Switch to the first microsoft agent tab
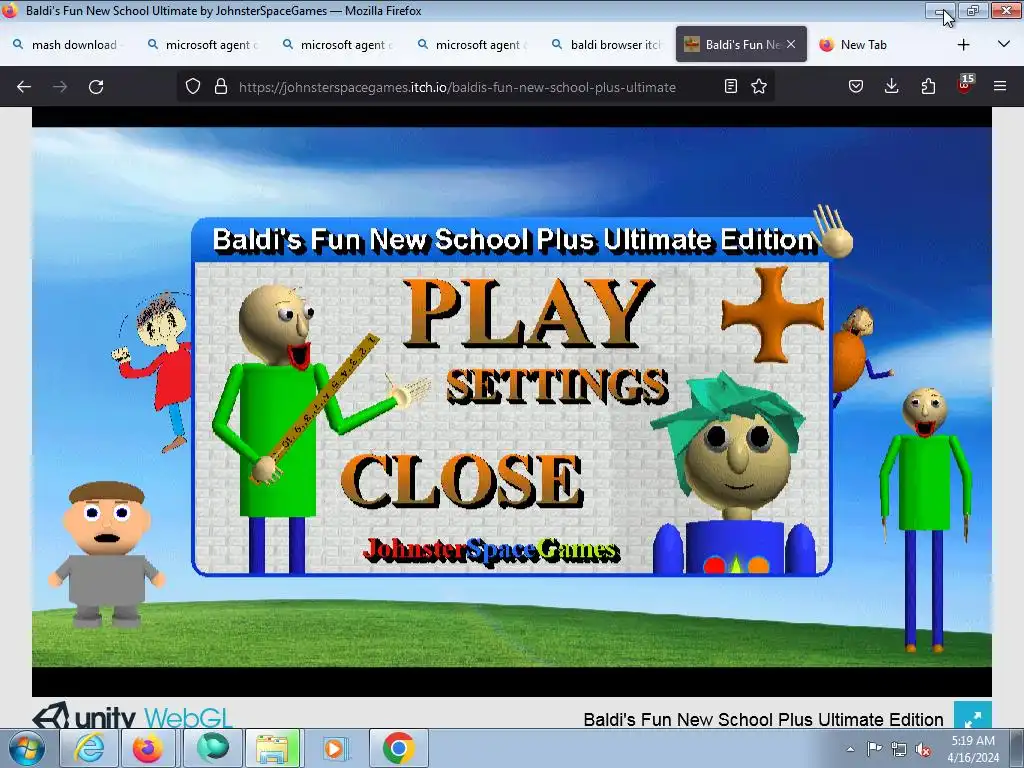 click(204, 44)
